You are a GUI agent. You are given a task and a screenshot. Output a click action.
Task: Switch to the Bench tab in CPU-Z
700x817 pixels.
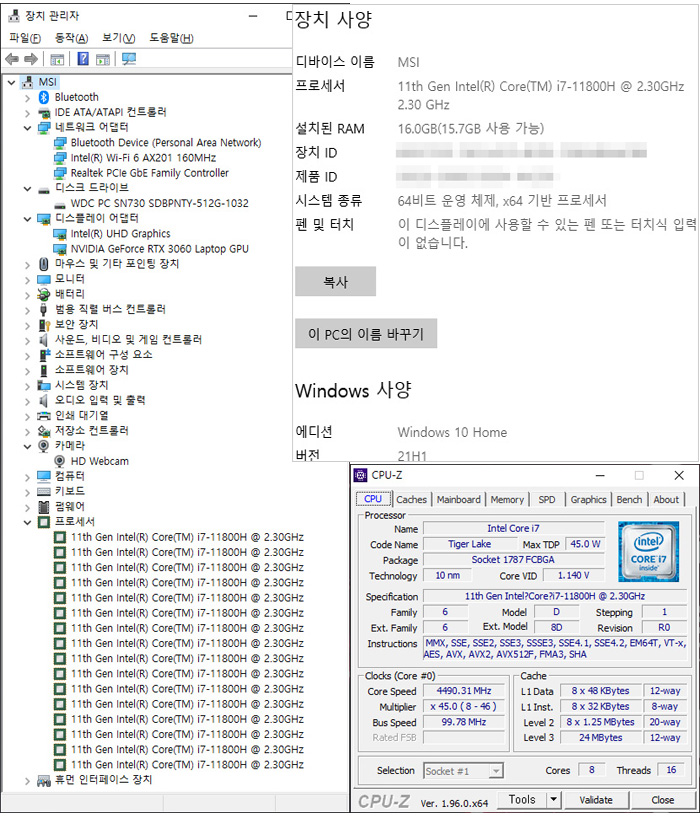coord(629,499)
